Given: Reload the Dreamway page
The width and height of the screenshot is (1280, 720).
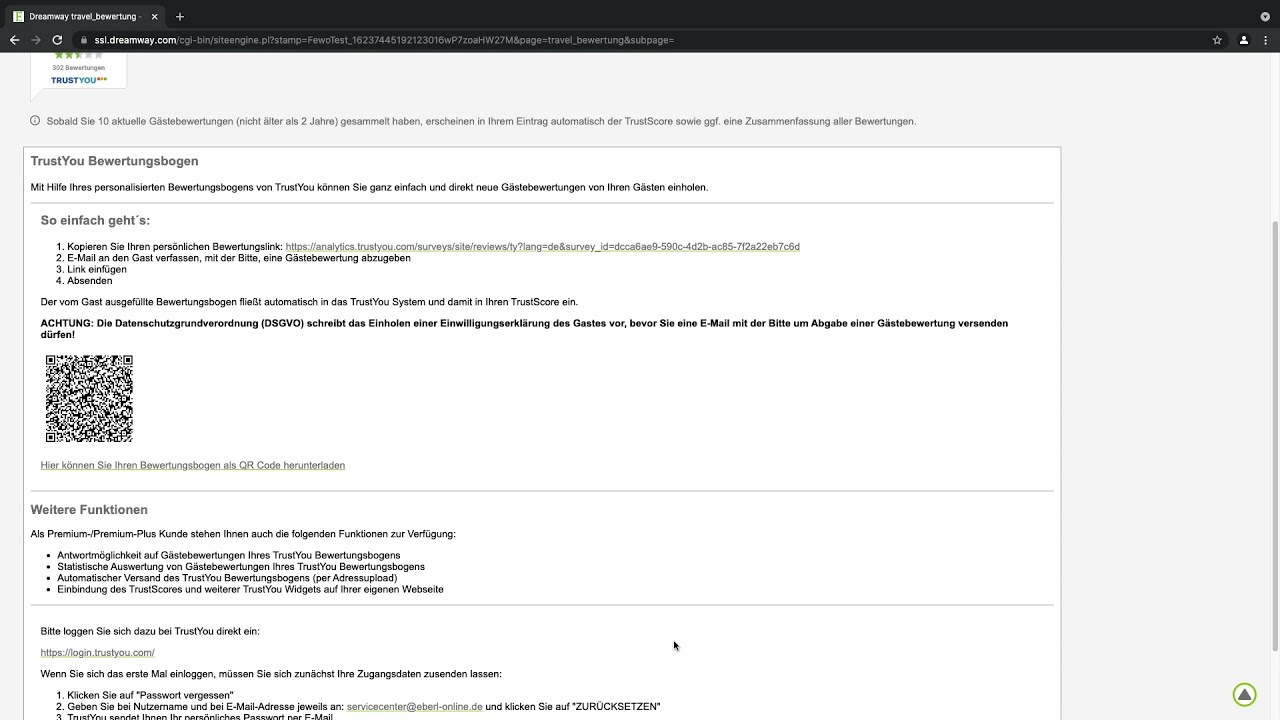Looking at the screenshot, I should coord(57,40).
